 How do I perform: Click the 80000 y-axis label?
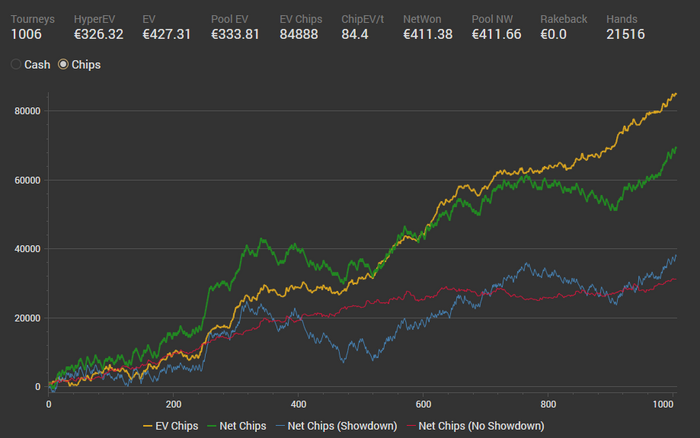point(28,111)
